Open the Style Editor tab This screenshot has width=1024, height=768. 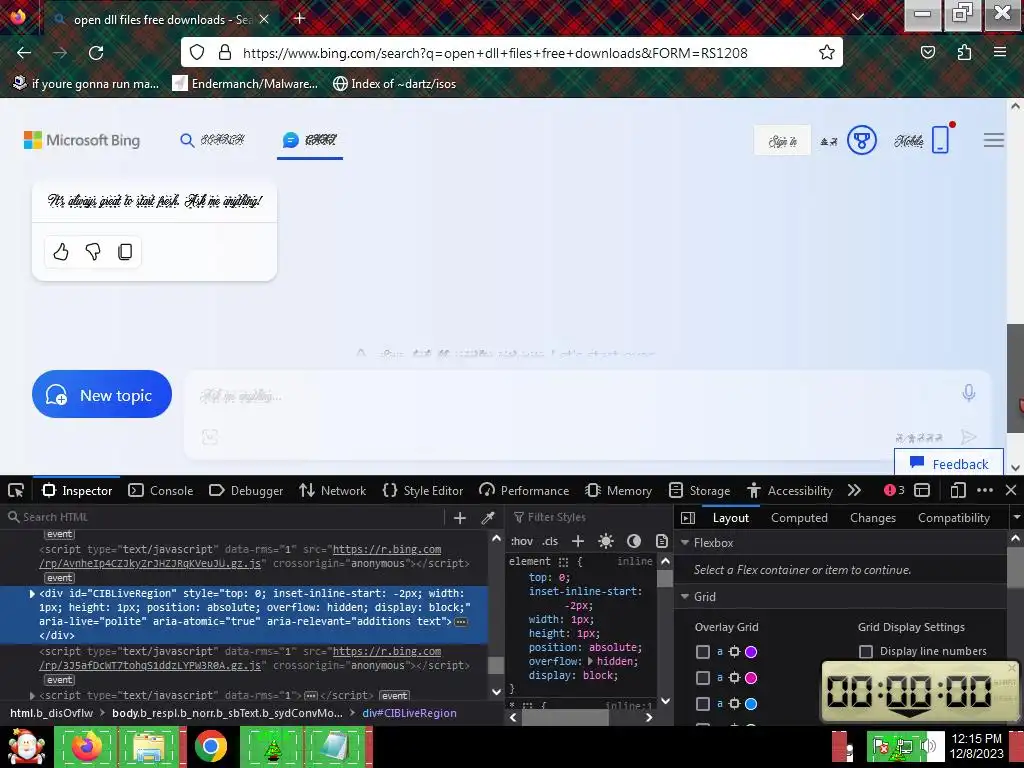423,490
